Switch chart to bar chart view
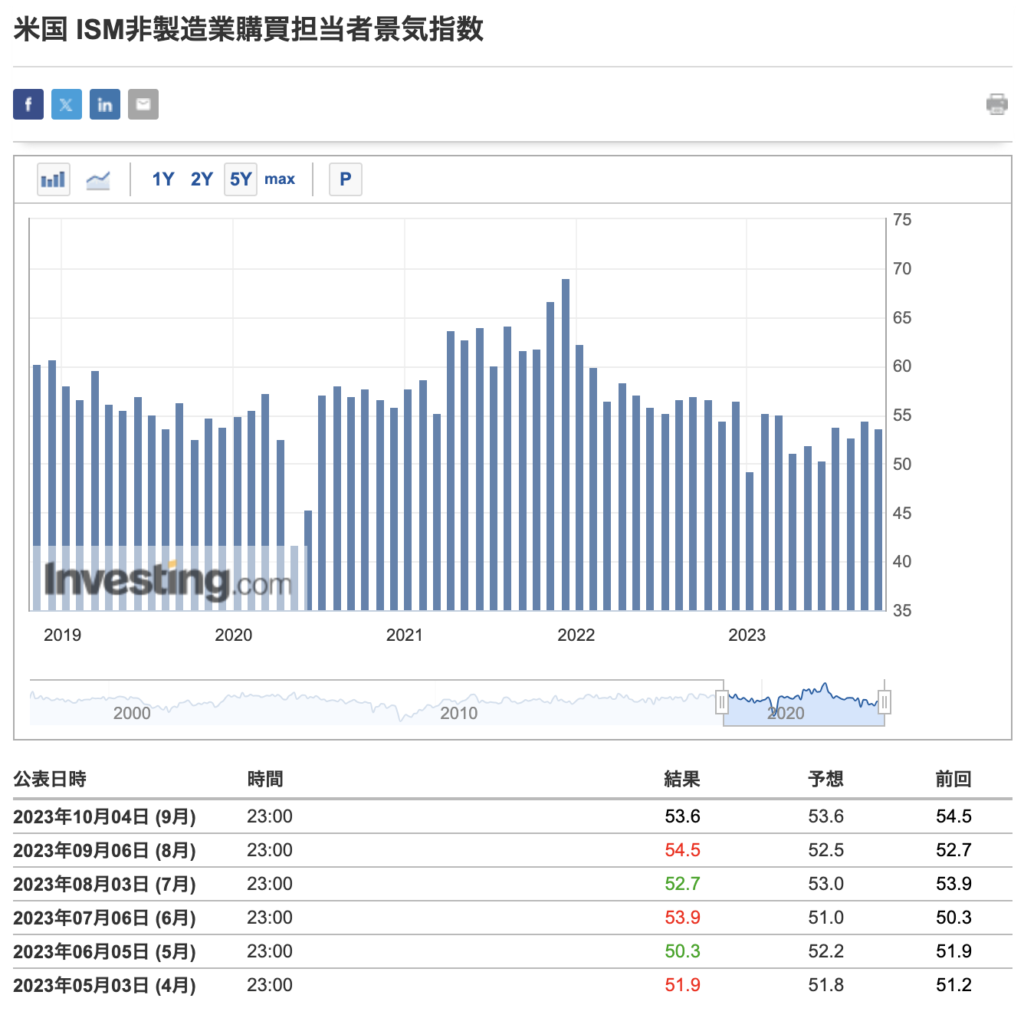The width and height of the screenshot is (1024, 1018). click(54, 179)
